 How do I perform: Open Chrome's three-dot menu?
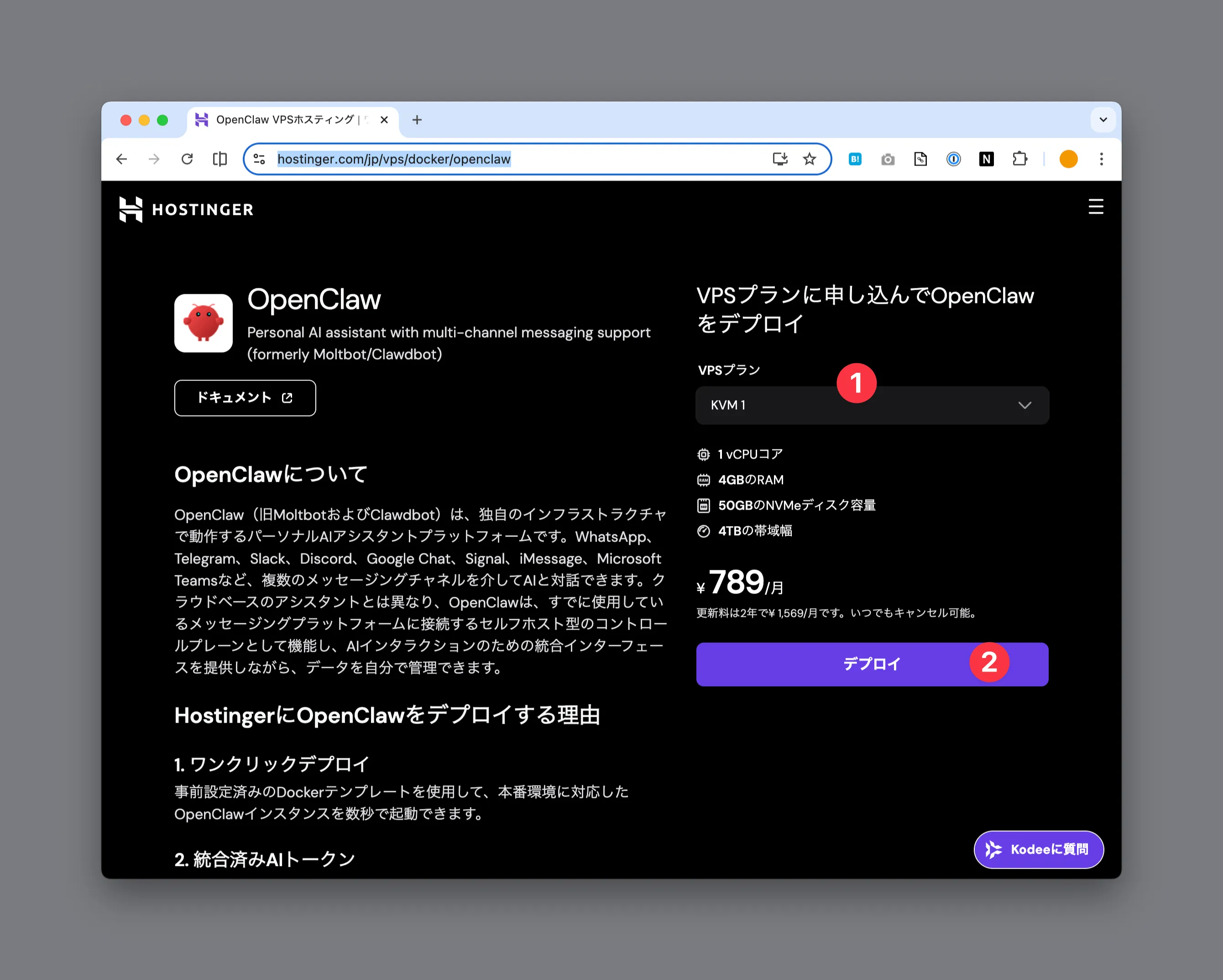click(x=1102, y=159)
